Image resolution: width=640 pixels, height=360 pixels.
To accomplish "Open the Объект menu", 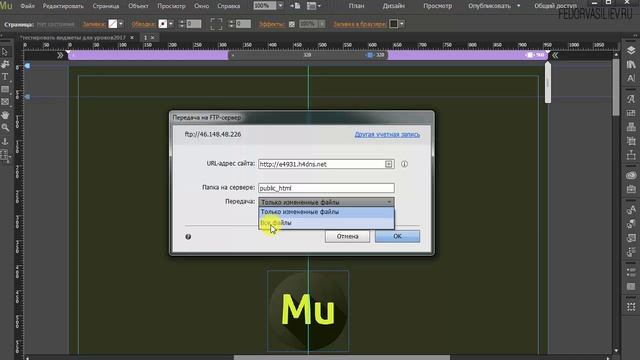I will click(x=138, y=6).
